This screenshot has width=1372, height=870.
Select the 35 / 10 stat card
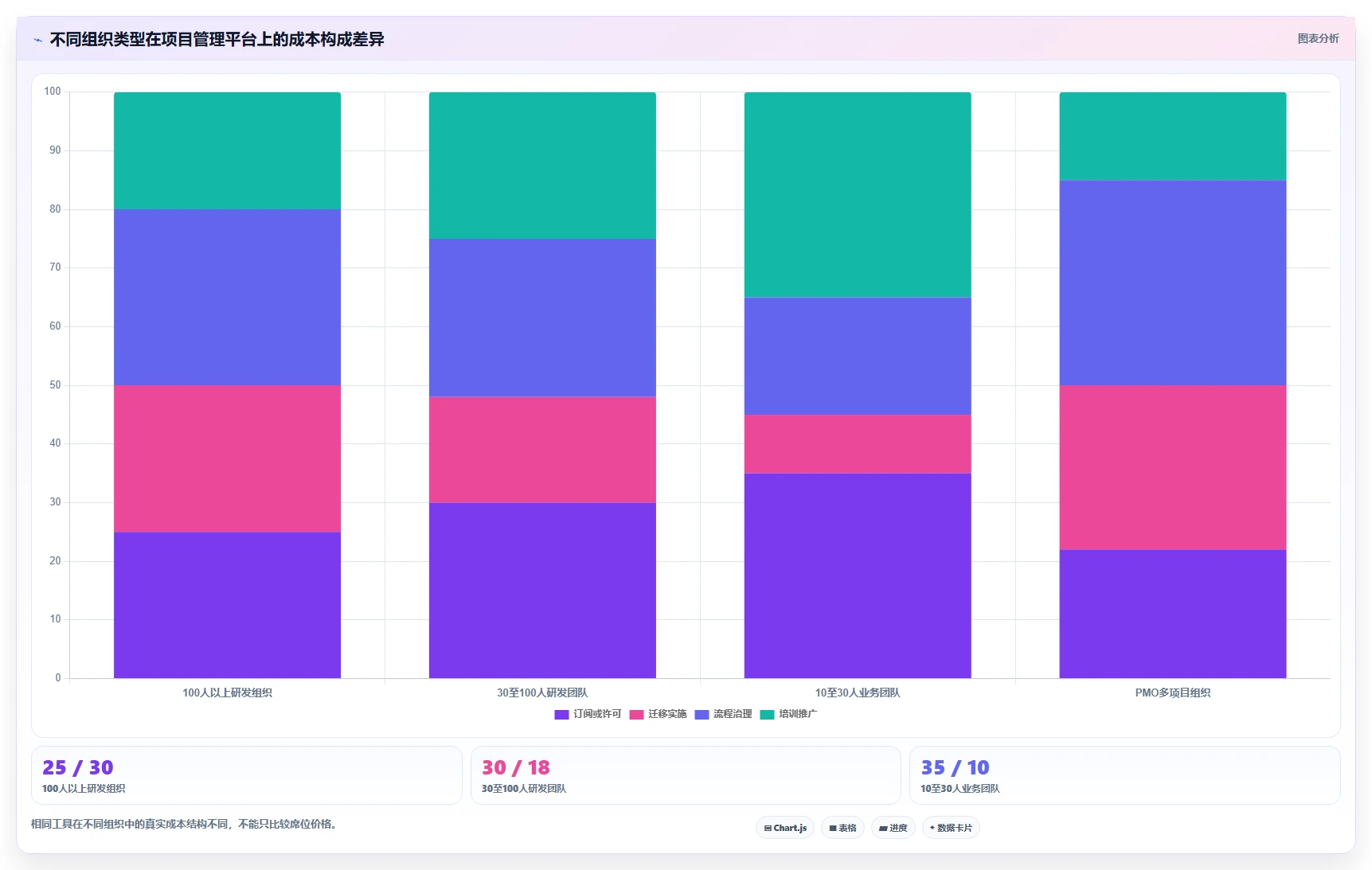(1125, 775)
